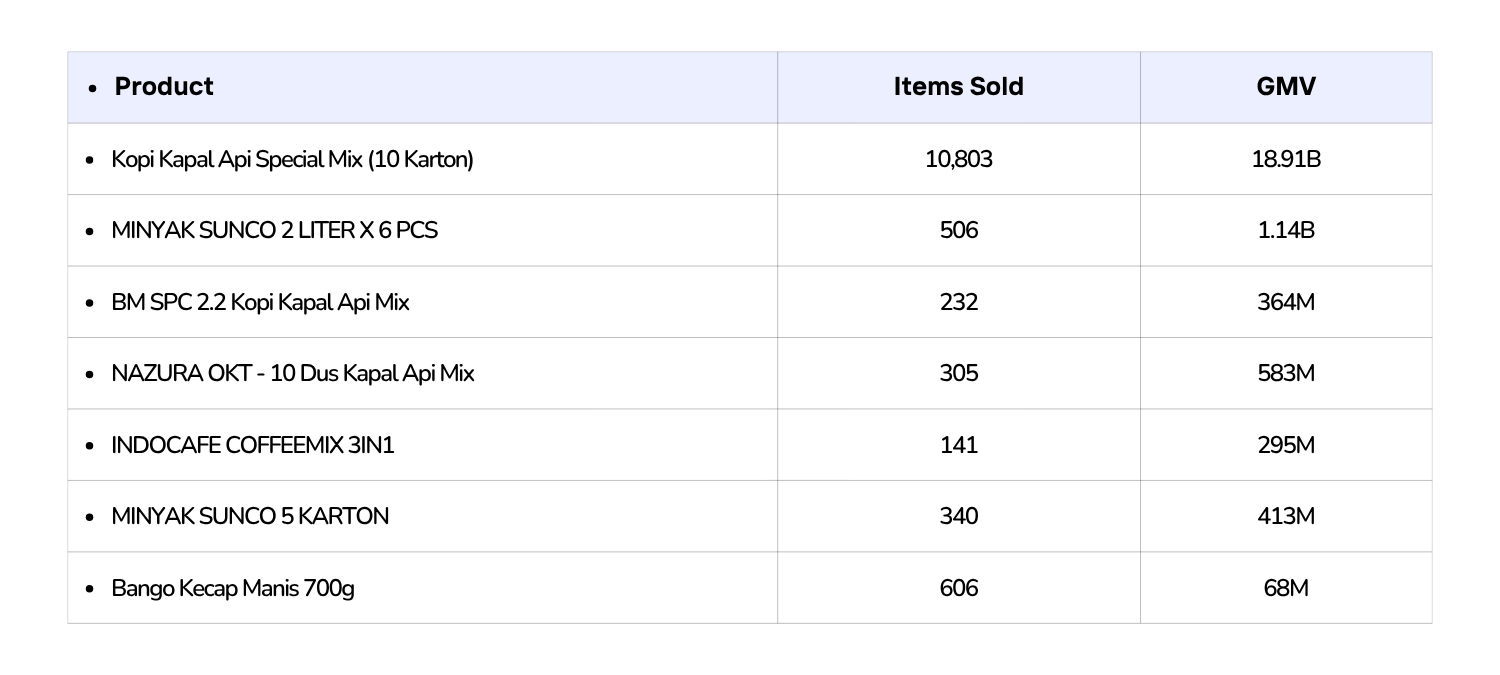This screenshot has width=1500, height=675.
Task: Click the 18.91B GMV value
Action: [x=1286, y=159]
